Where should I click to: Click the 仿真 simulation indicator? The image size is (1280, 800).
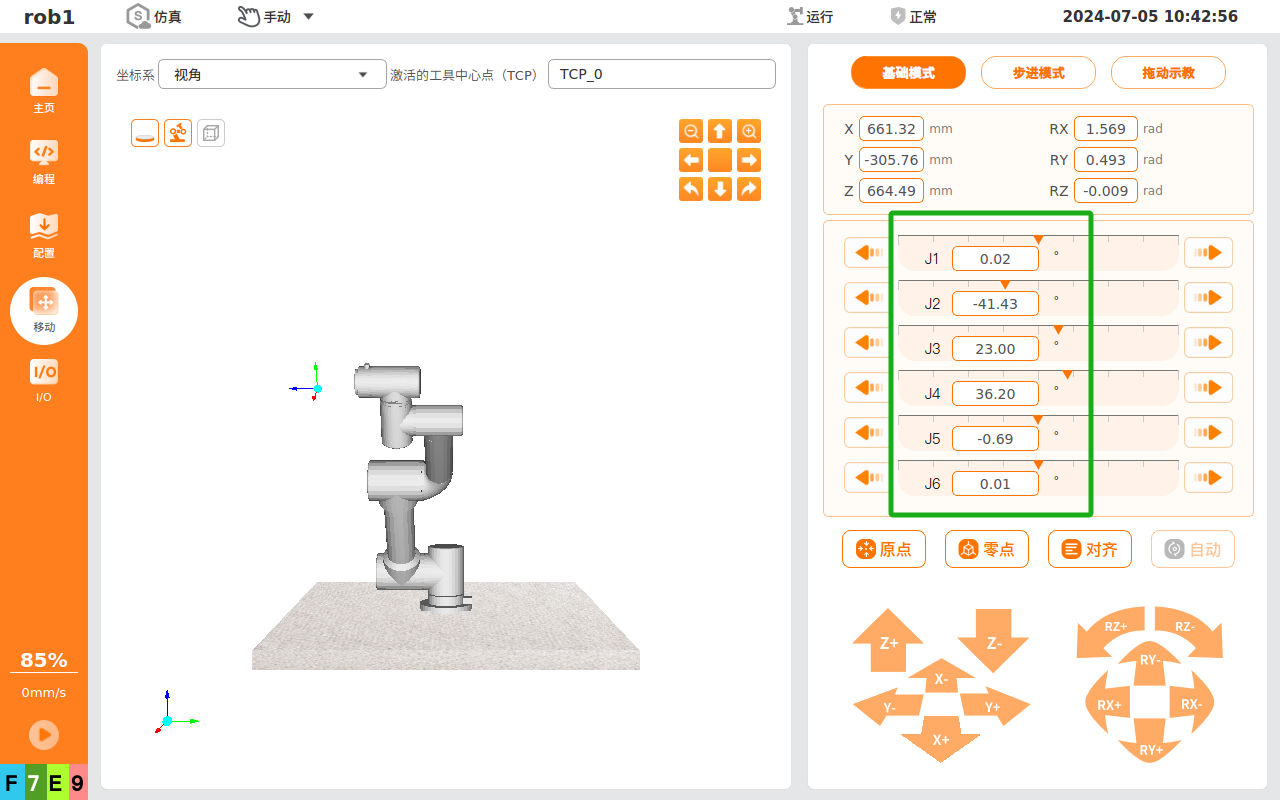click(154, 16)
